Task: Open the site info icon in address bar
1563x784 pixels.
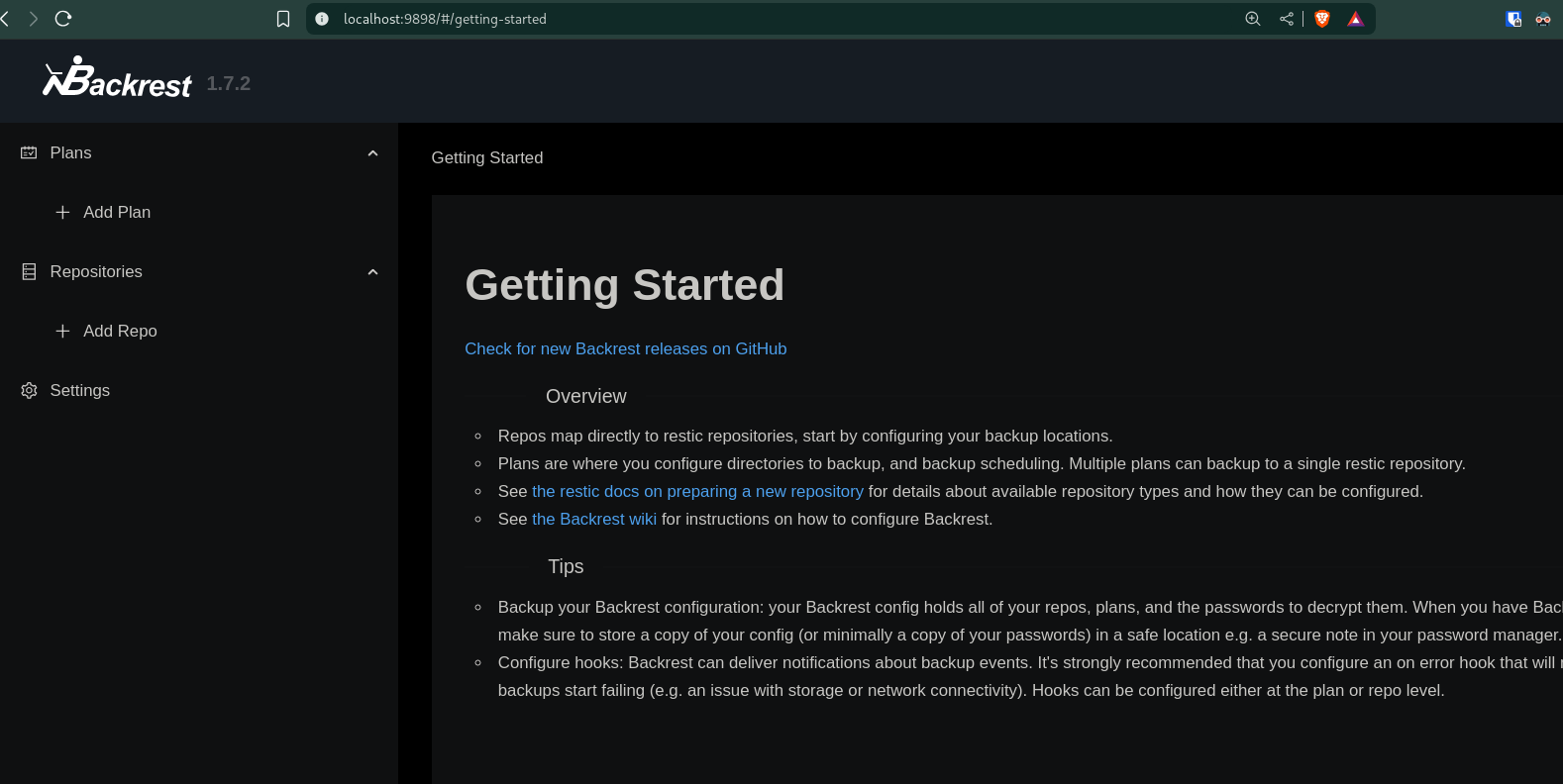Action: coord(322,19)
